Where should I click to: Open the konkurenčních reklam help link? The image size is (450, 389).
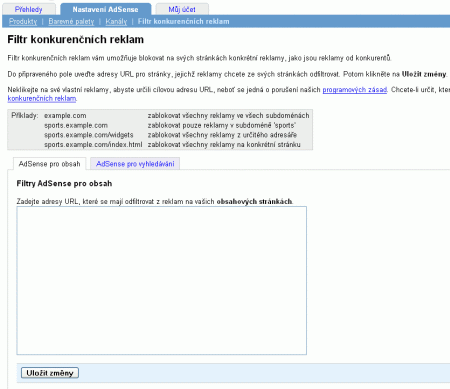pos(42,98)
